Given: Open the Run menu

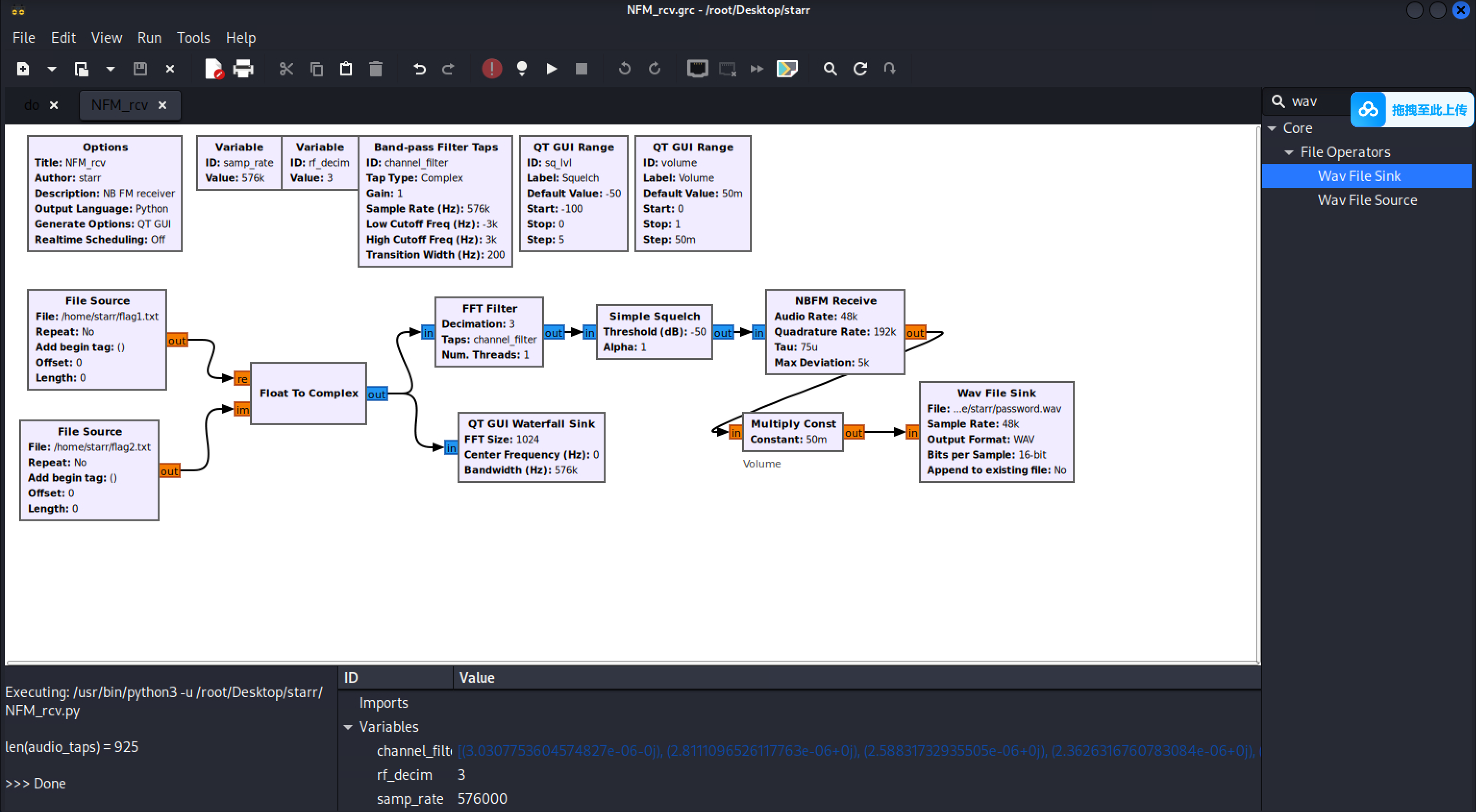Looking at the screenshot, I should pos(149,38).
